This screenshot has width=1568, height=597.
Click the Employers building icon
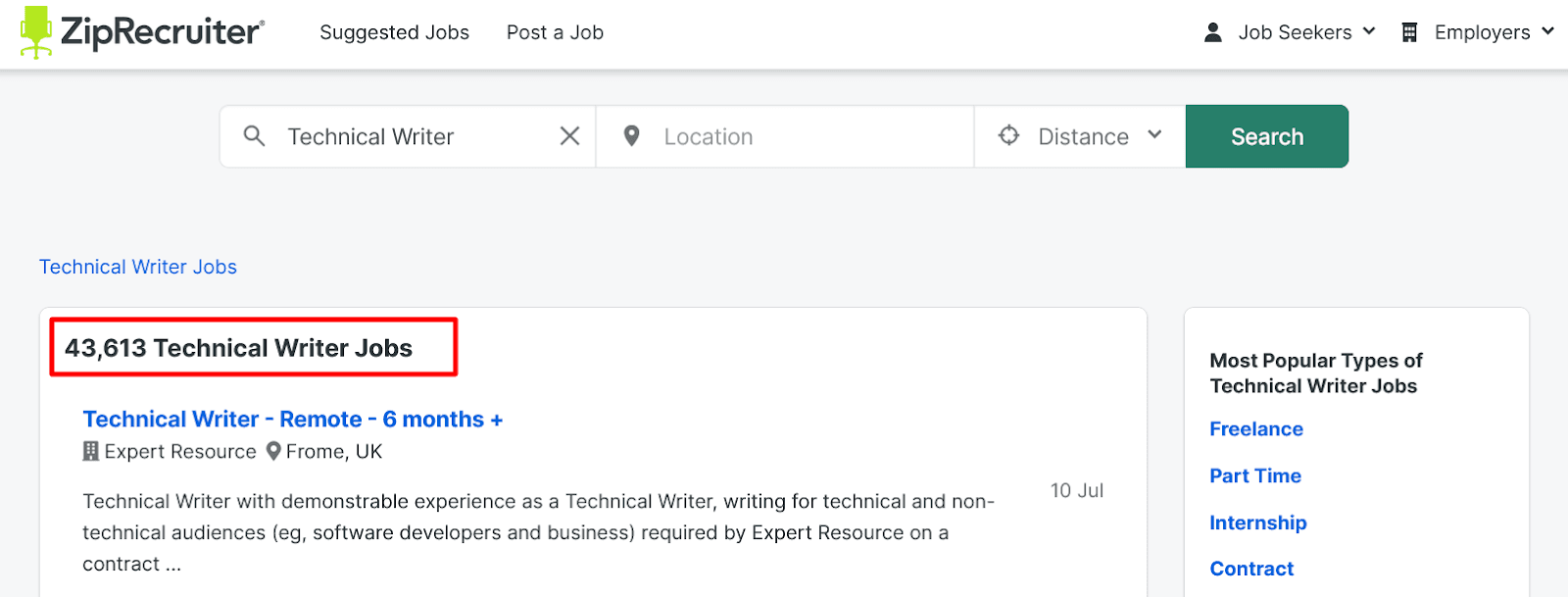coord(1409,32)
